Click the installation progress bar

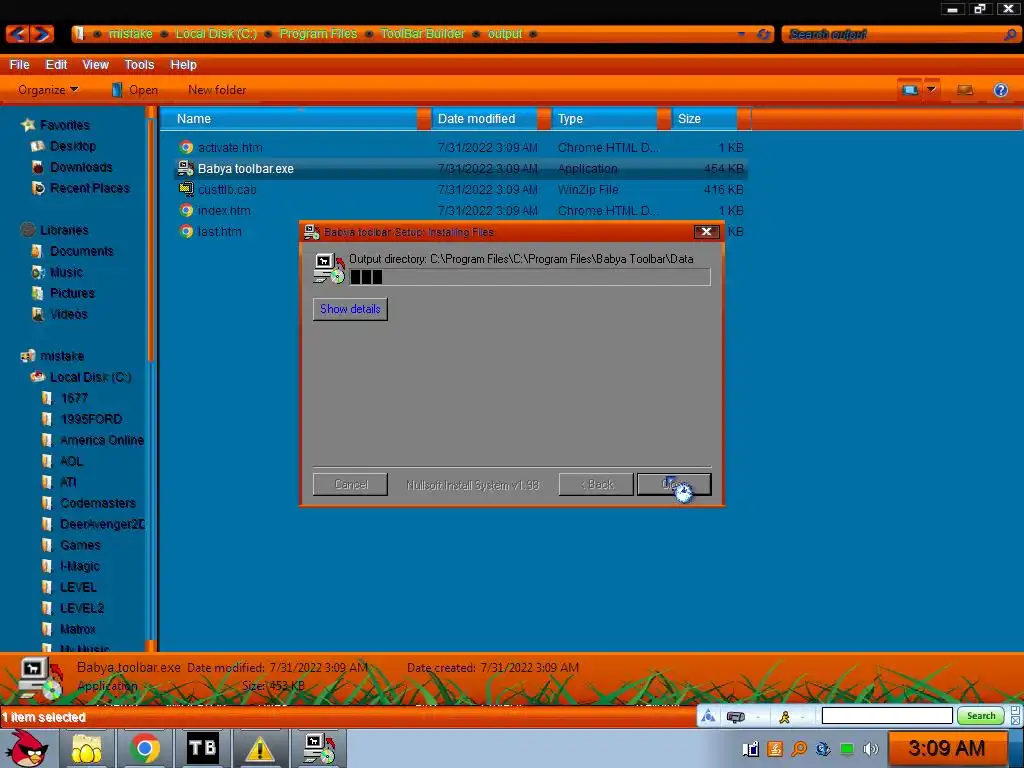click(x=530, y=277)
